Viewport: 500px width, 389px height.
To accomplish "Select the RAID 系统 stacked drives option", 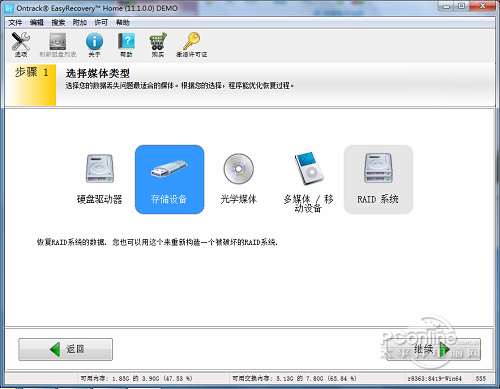I will pyautogui.click(x=378, y=179).
